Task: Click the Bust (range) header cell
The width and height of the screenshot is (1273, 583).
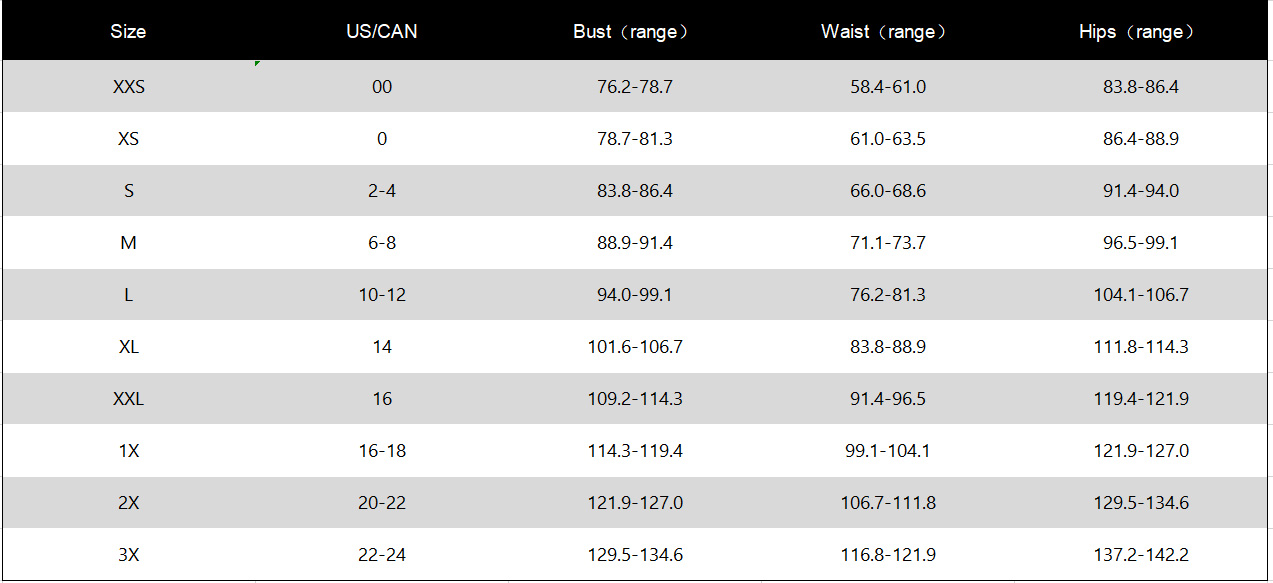Action: point(634,32)
